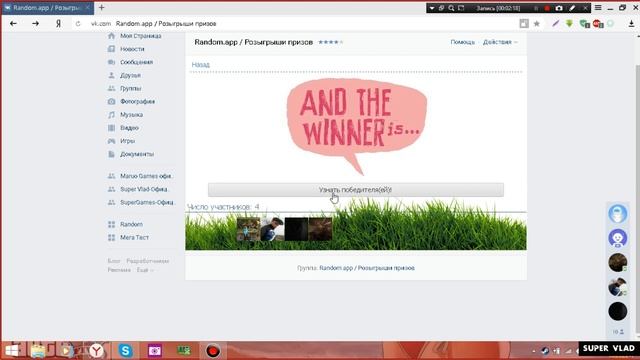Click the black circle chat avatar
The height and width of the screenshot is (360, 640).
coord(618,311)
